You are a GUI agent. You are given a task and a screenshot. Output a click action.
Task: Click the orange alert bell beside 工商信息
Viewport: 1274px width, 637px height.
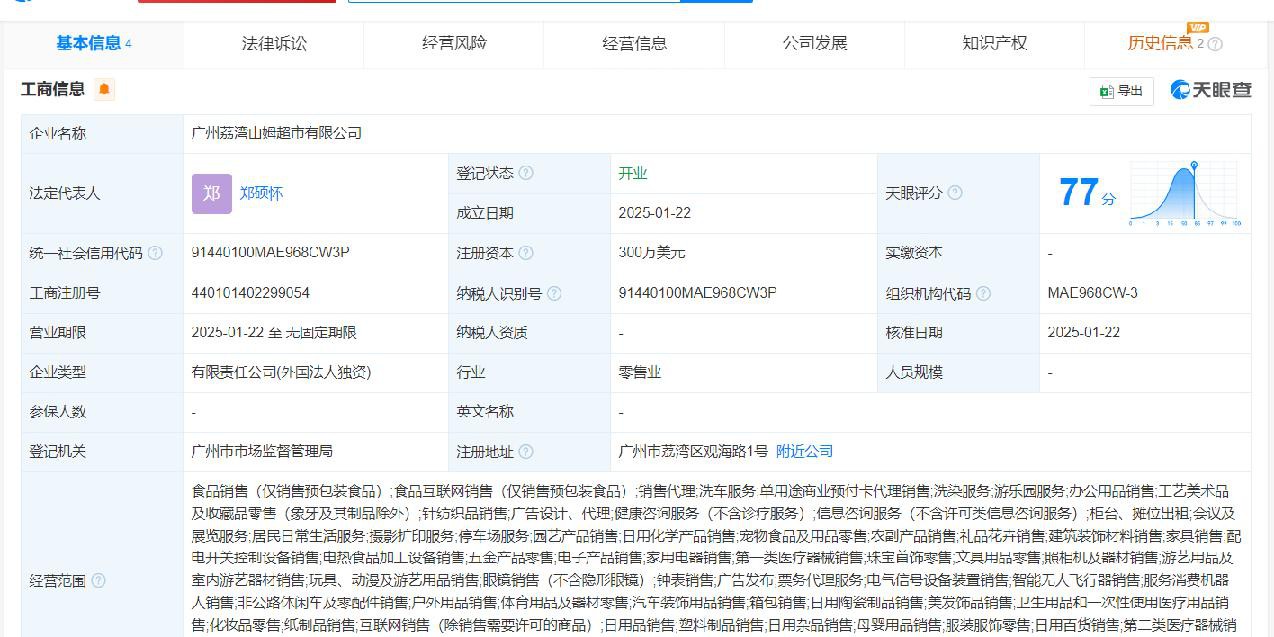pyautogui.click(x=104, y=90)
